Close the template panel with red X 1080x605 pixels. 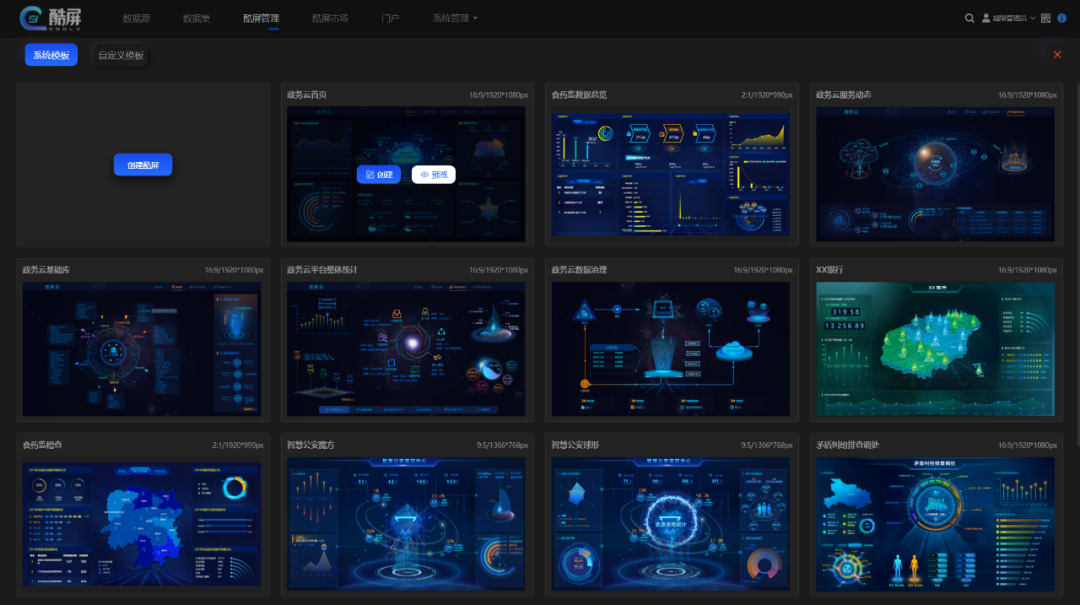point(1057,54)
